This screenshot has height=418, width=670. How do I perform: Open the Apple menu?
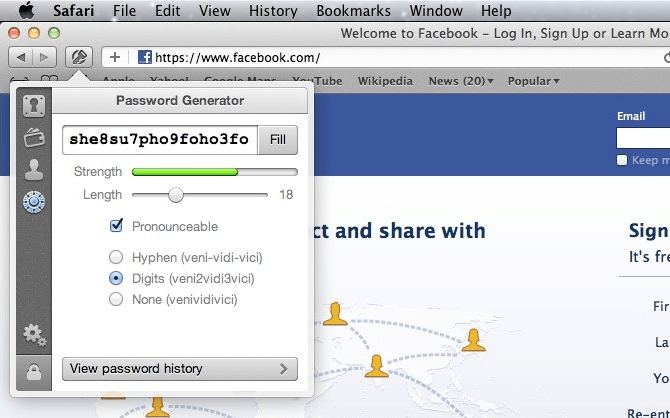tap(26, 10)
